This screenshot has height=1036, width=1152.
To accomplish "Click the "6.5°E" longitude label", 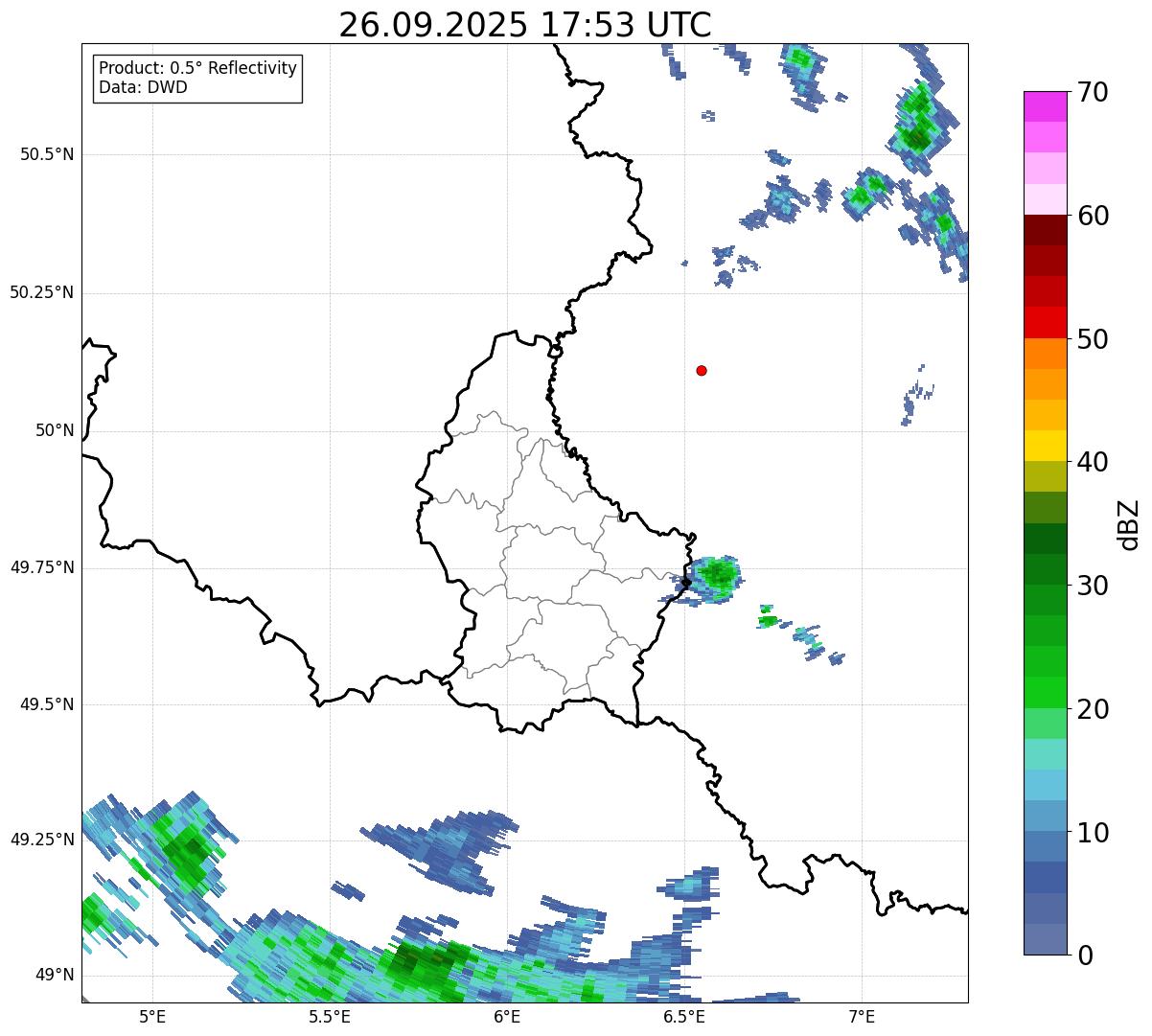I will [x=684, y=1016].
